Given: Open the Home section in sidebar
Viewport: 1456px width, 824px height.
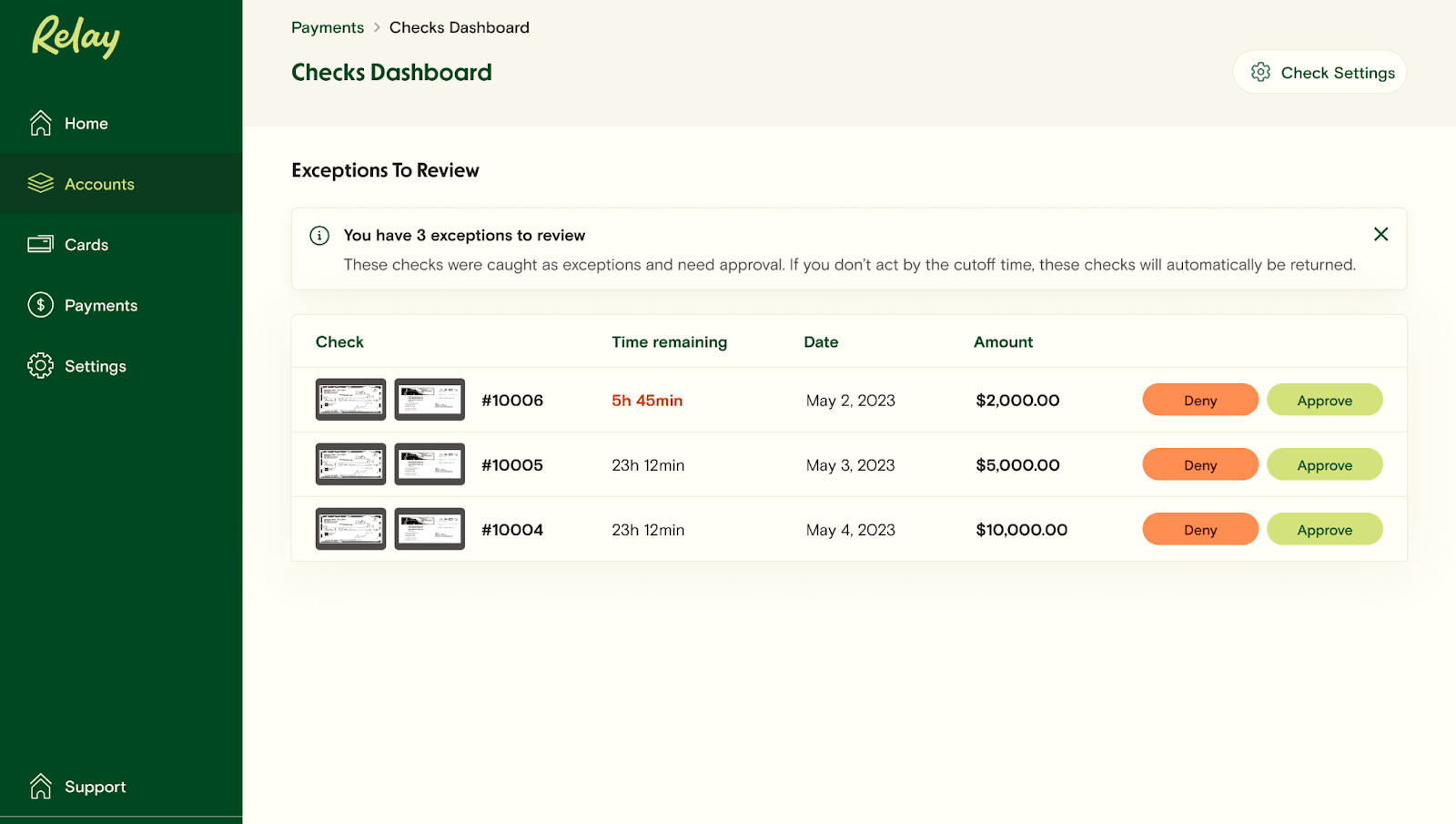Looking at the screenshot, I should [86, 123].
